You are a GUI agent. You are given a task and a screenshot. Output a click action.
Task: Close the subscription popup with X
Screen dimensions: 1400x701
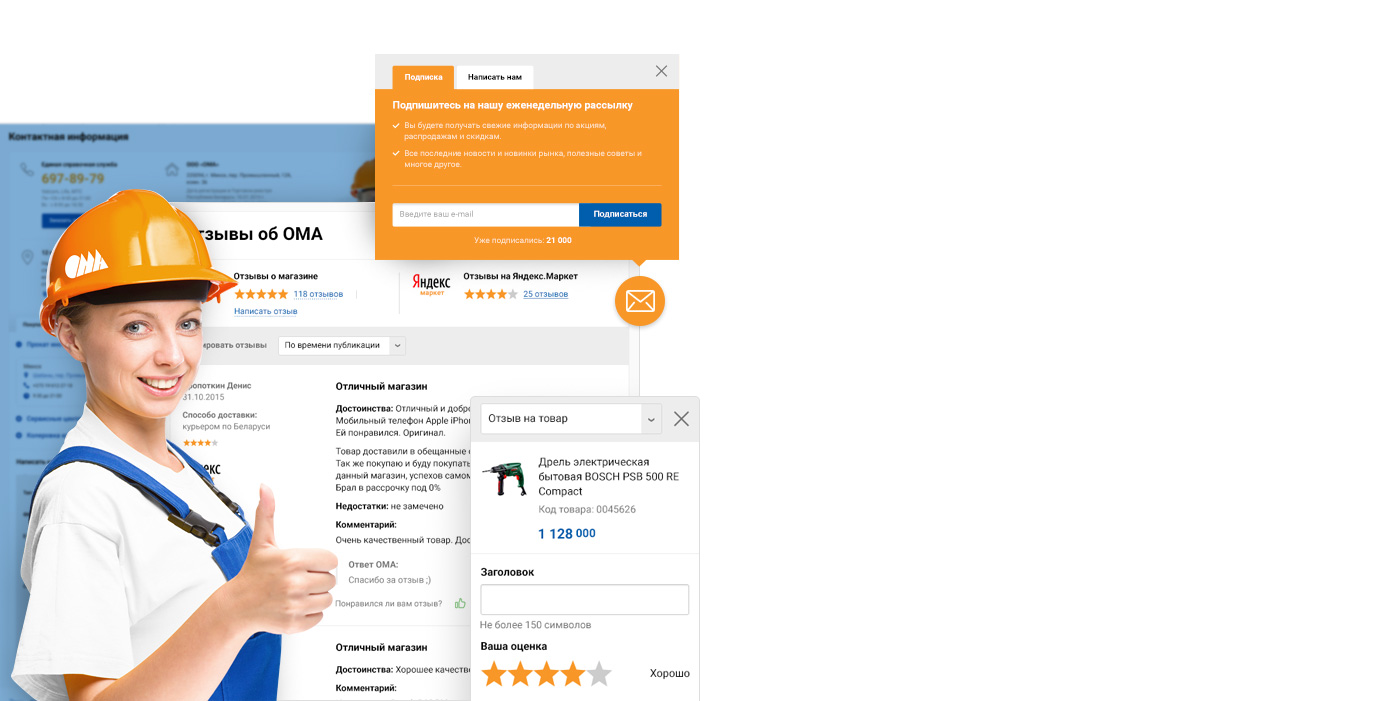click(x=661, y=71)
